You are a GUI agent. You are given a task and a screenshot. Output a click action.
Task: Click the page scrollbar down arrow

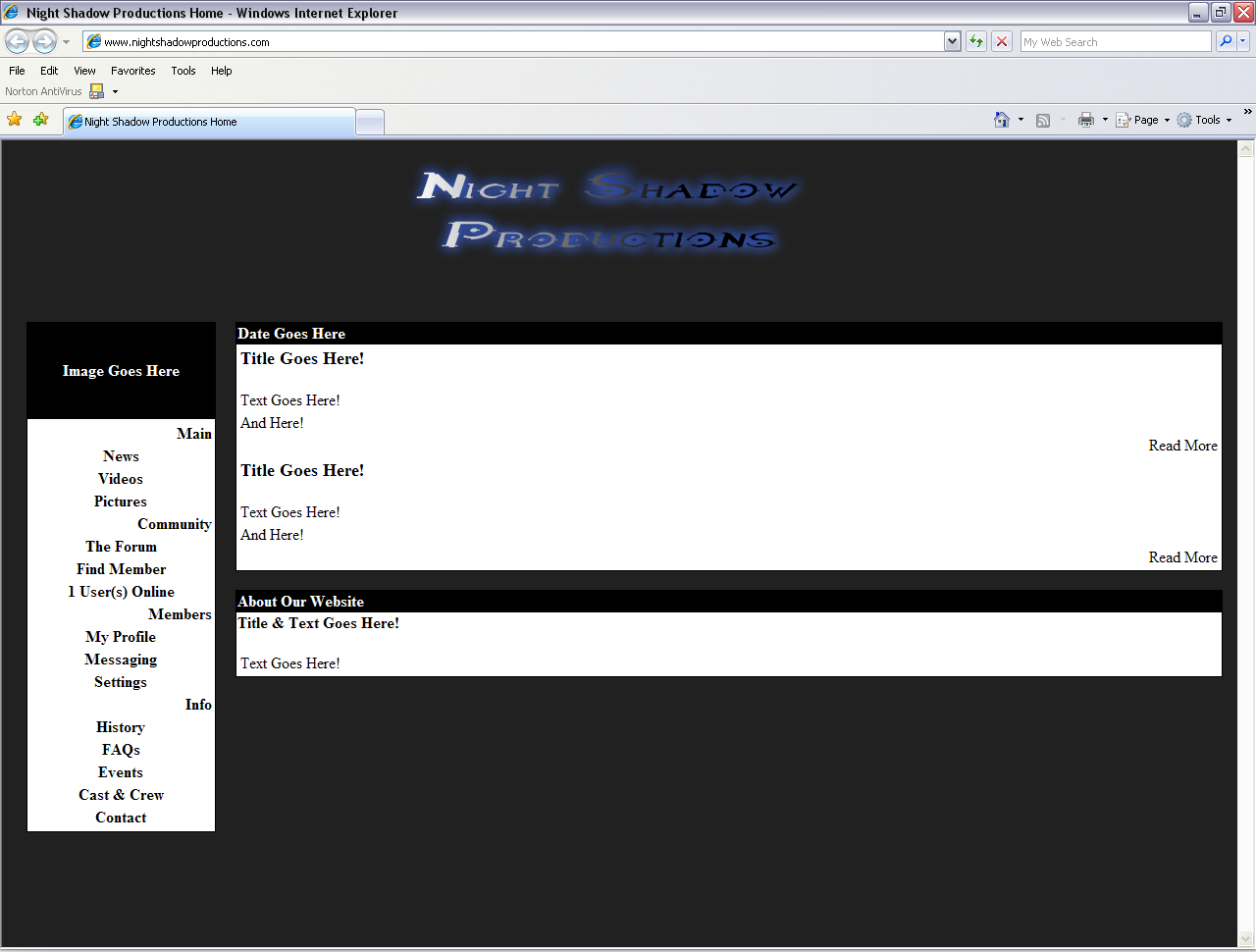pos(1246,938)
